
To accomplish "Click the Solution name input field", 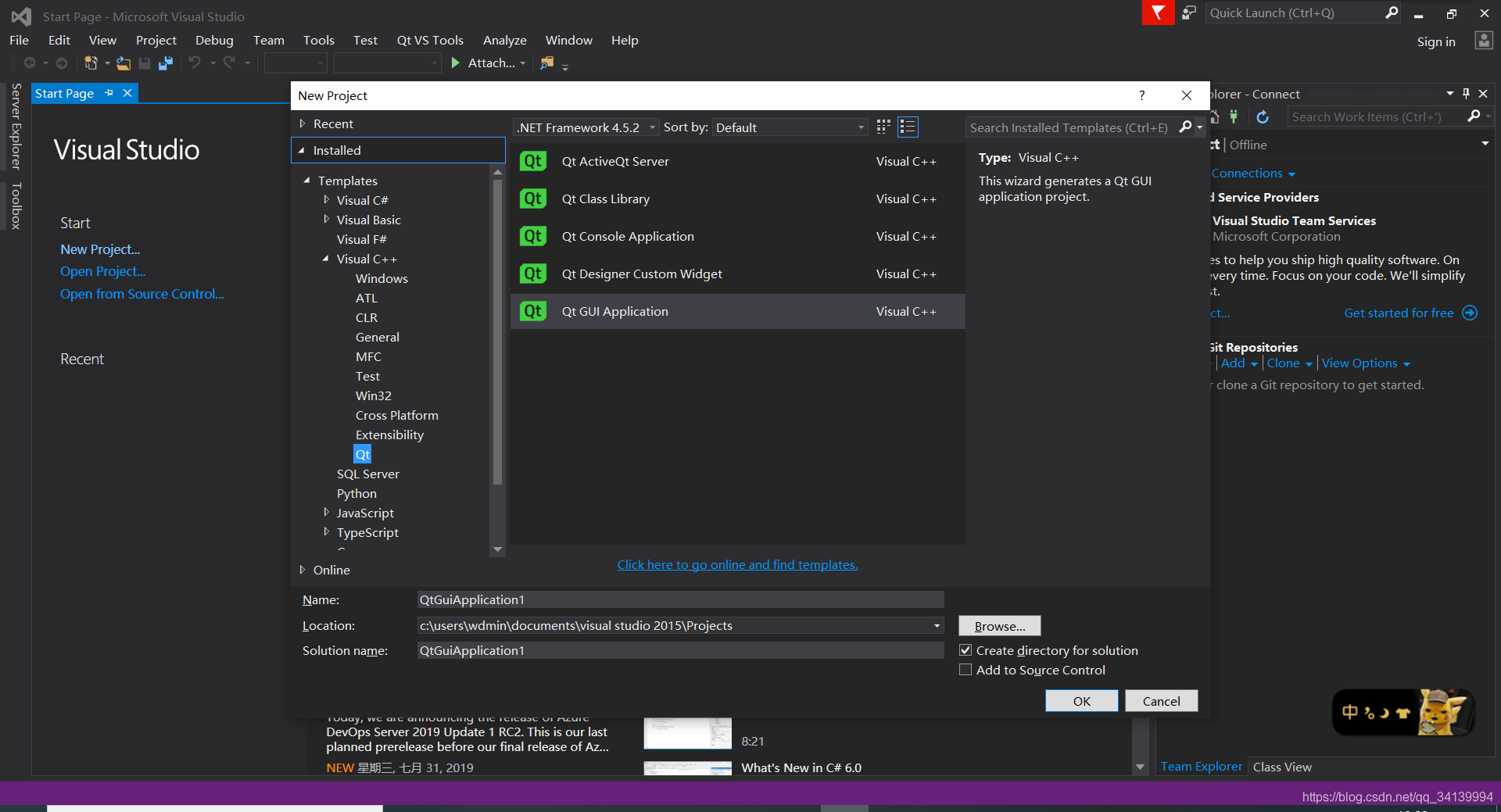I will 681,650.
